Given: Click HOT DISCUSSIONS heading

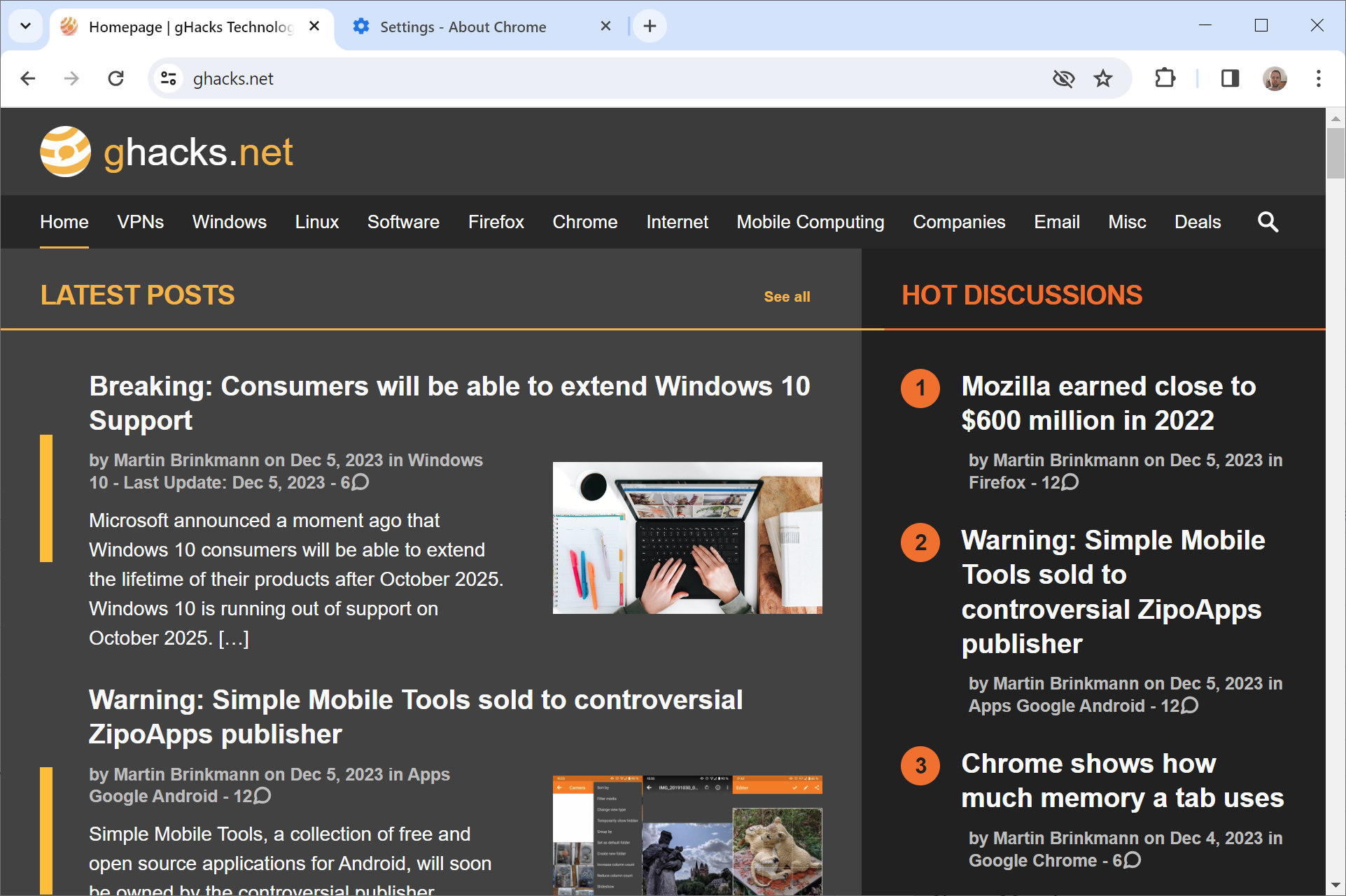Looking at the screenshot, I should [x=1022, y=295].
